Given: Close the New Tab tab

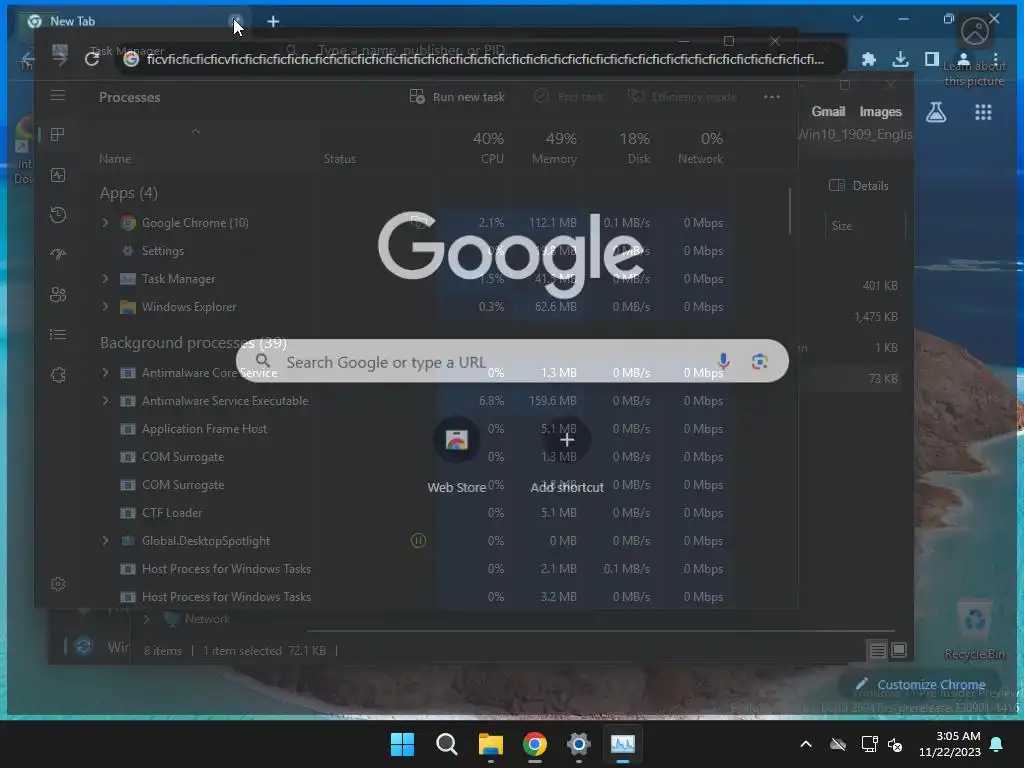Looking at the screenshot, I should coord(236,21).
